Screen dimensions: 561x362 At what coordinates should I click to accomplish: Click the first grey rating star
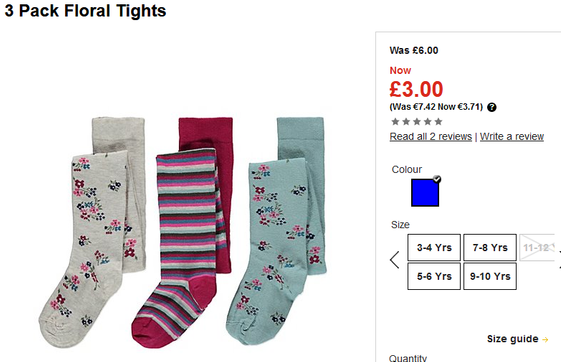[395, 122]
